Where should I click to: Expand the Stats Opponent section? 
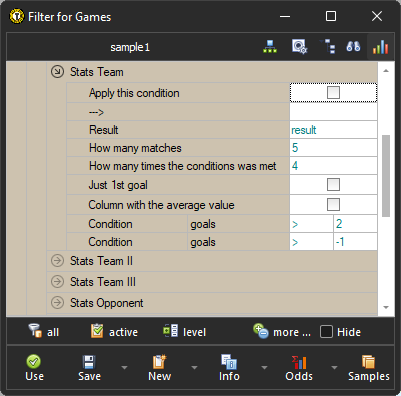pos(57,303)
